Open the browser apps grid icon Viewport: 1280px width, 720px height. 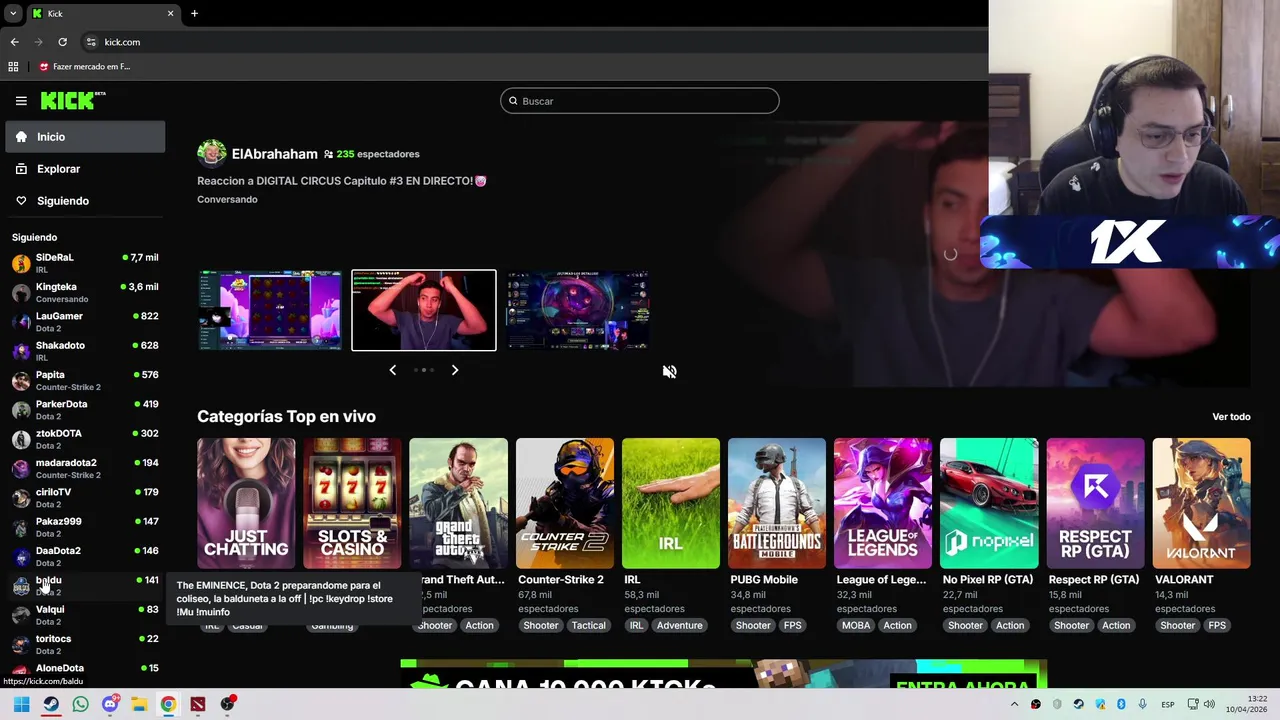pyautogui.click(x=13, y=67)
